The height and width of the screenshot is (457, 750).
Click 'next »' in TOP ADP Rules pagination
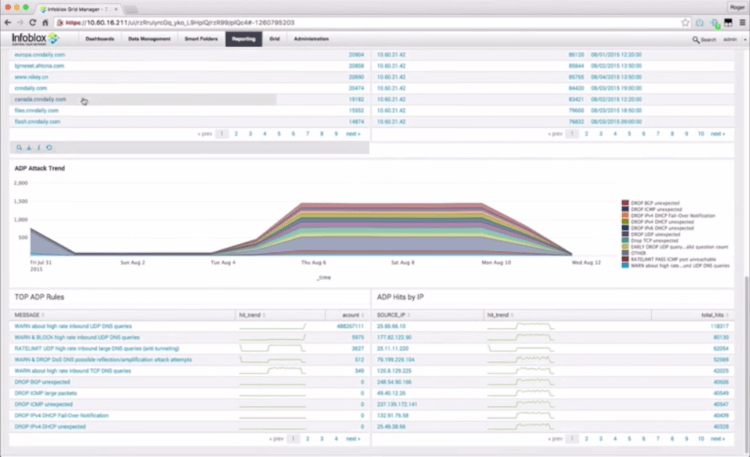353,438
